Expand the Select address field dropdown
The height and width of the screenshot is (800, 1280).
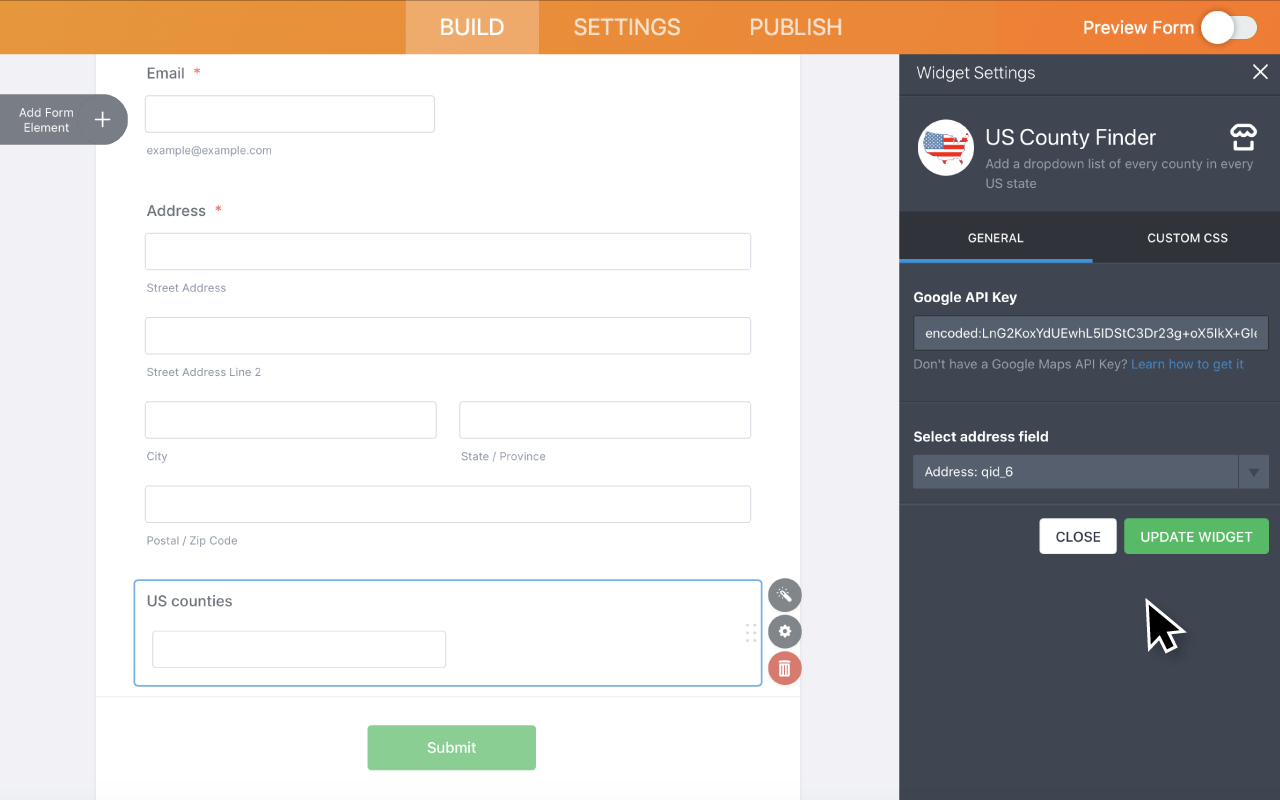(1075, 472)
